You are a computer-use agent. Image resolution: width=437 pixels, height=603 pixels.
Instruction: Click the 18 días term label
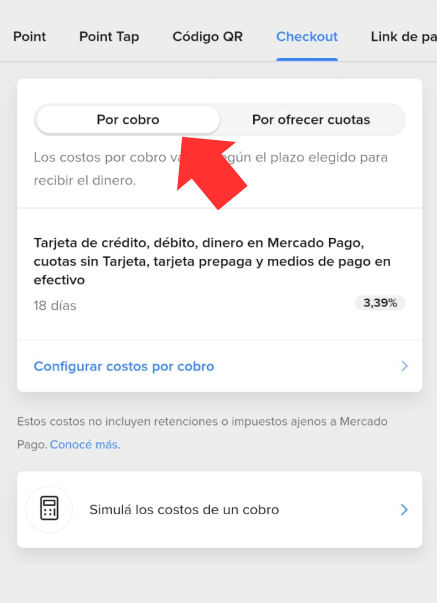(x=55, y=306)
